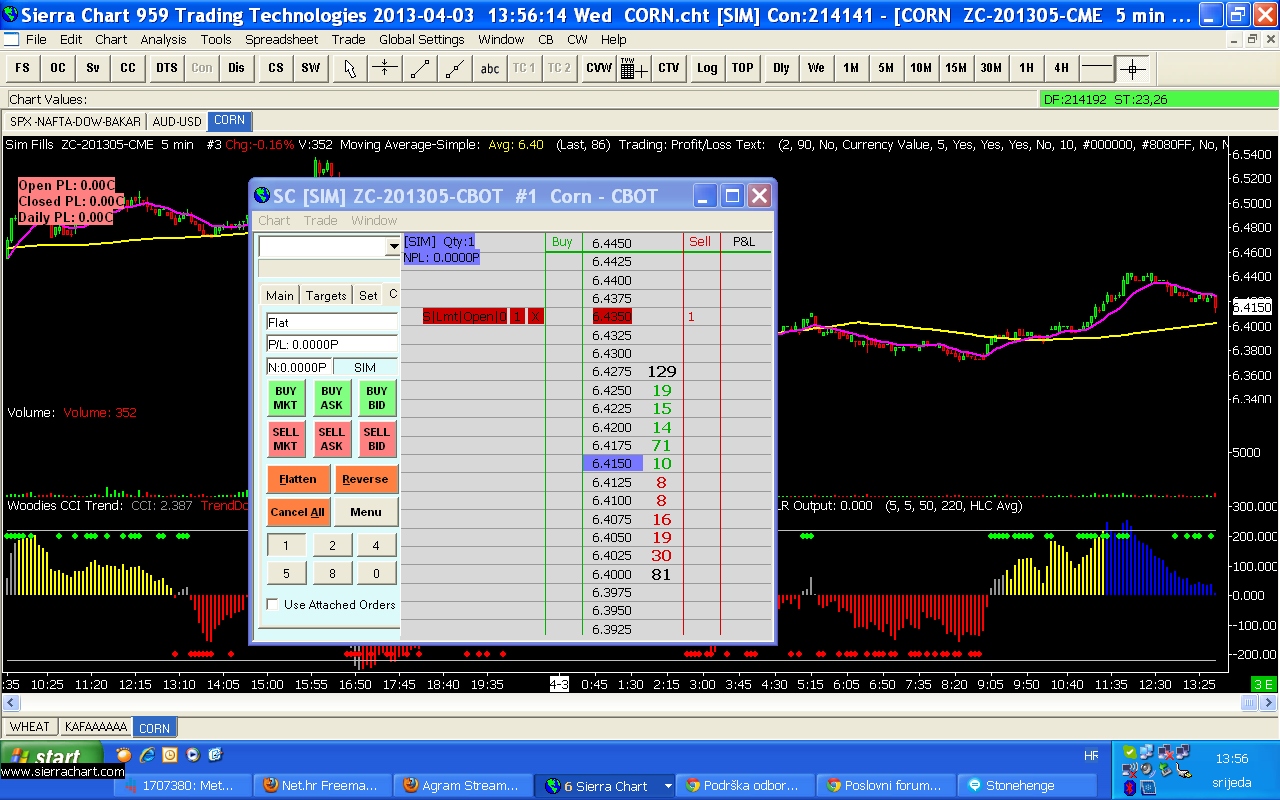Activate the horizontal/vertical line drawing tool
Image resolution: width=1280 pixels, height=800 pixels.
[x=384, y=68]
